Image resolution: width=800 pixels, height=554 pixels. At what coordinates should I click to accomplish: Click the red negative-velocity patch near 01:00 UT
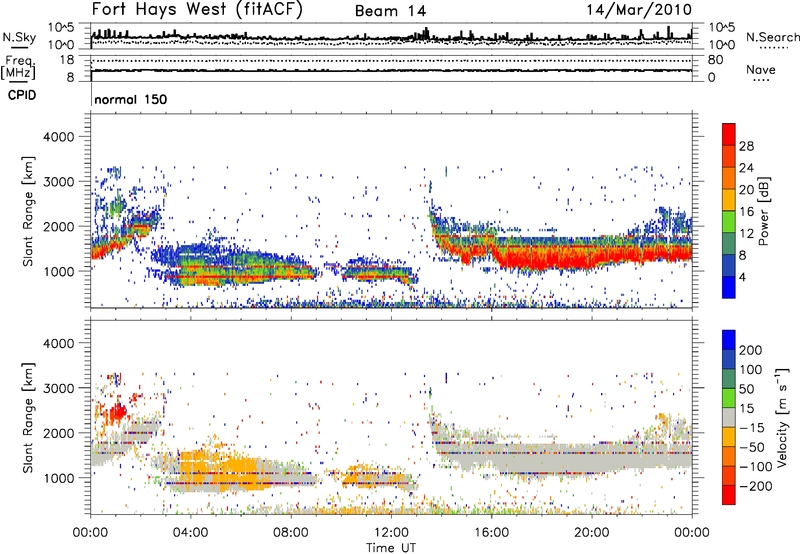click(x=118, y=411)
